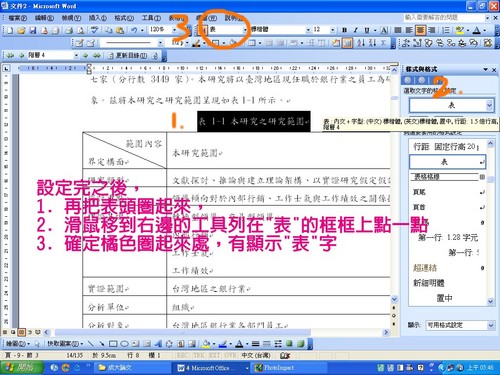Open the zoom 120% dropdown

174,30
